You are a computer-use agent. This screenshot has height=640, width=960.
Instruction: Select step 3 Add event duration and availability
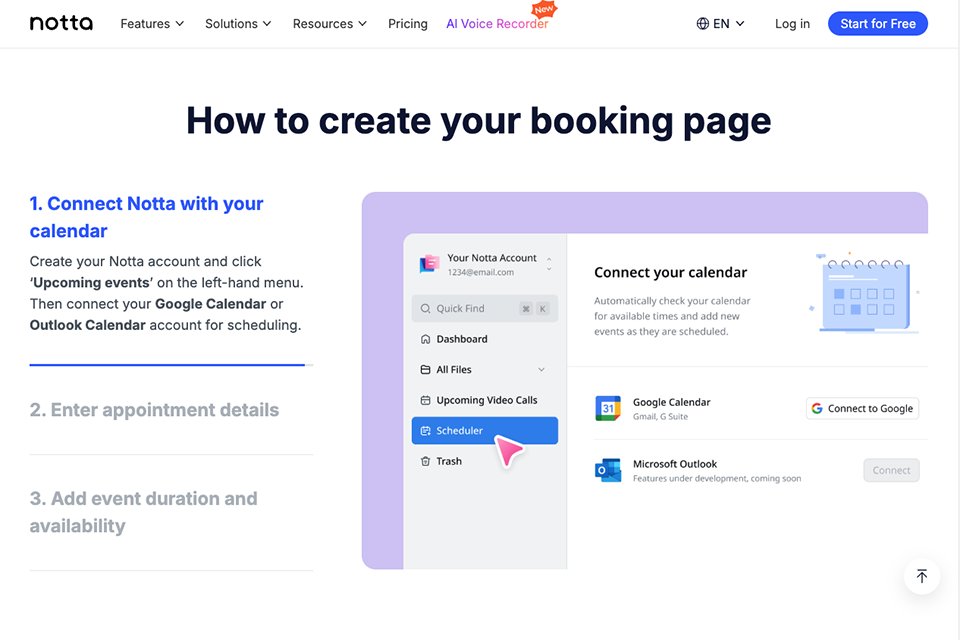point(143,512)
